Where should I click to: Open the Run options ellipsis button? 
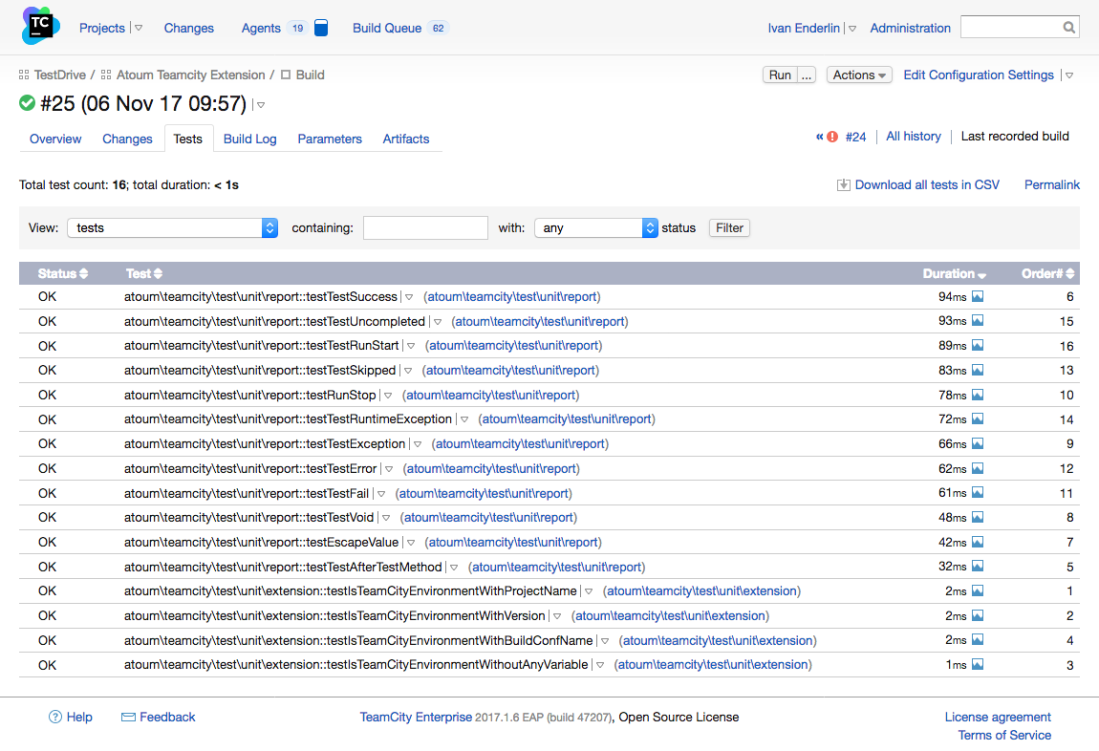coord(807,75)
